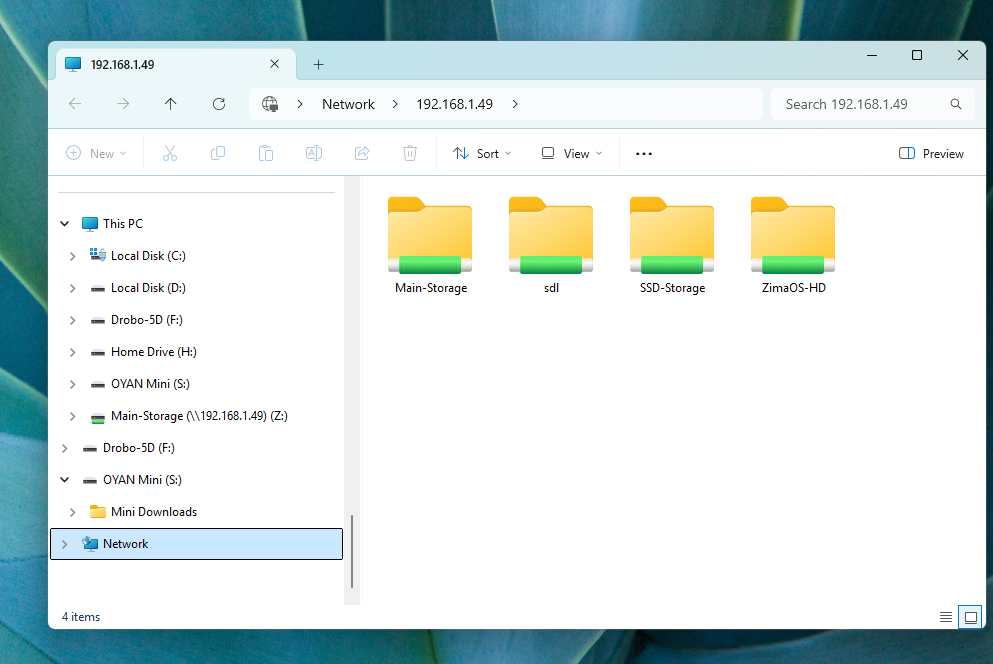The height and width of the screenshot is (664, 993).
Task: Select Drobo-5D (F:) under This PC
Action: click(146, 320)
